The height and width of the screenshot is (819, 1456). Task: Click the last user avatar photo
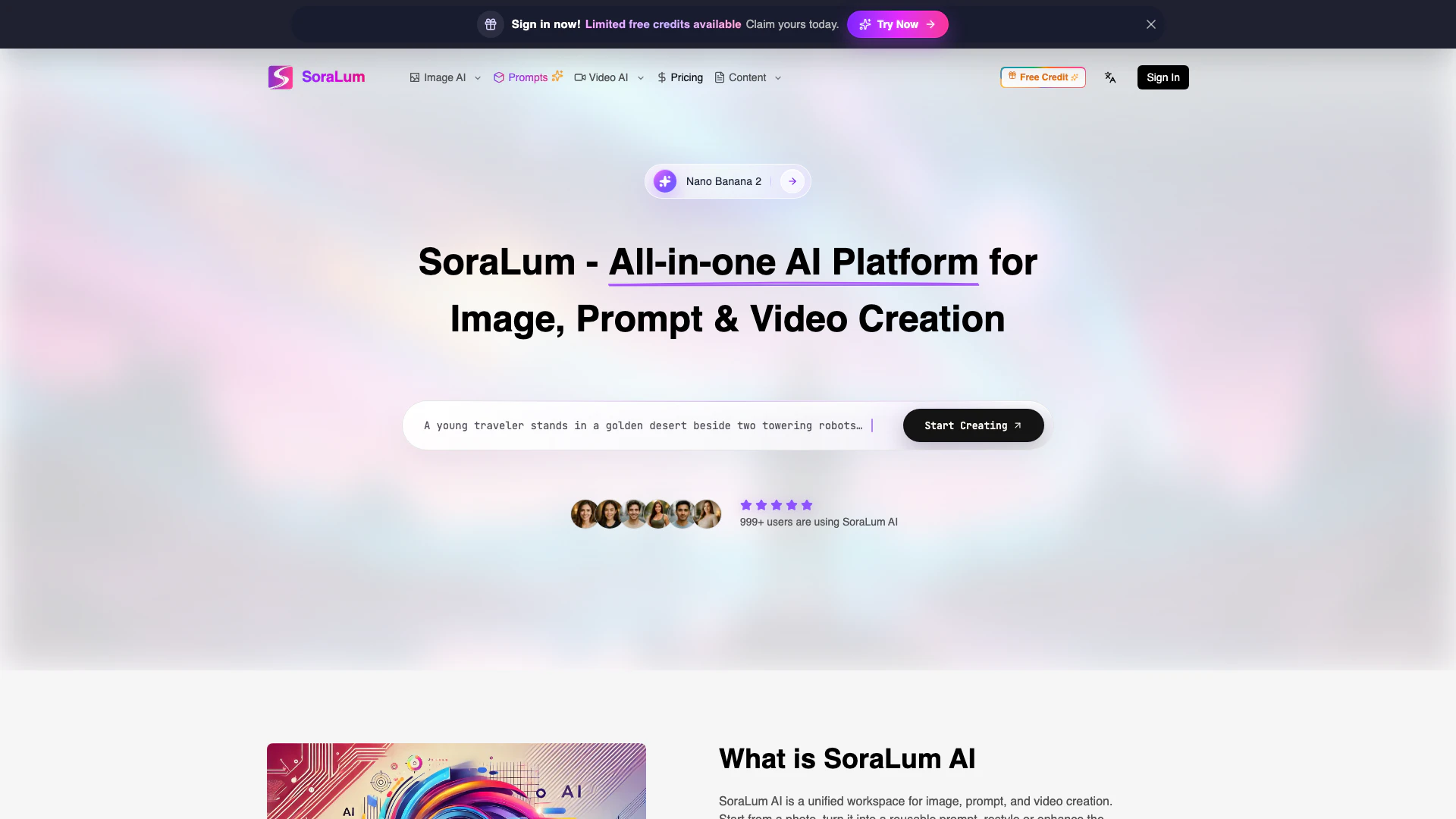click(708, 514)
